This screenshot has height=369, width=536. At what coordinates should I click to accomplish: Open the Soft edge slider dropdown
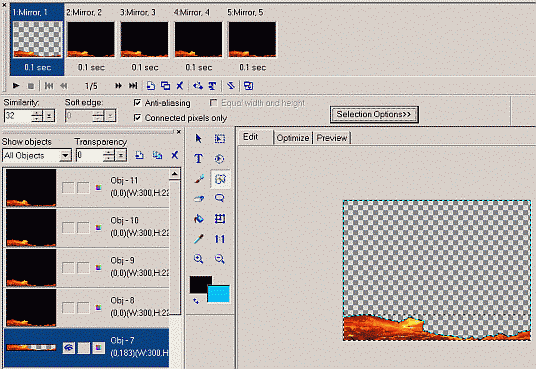pyautogui.click(x=110, y=116)
